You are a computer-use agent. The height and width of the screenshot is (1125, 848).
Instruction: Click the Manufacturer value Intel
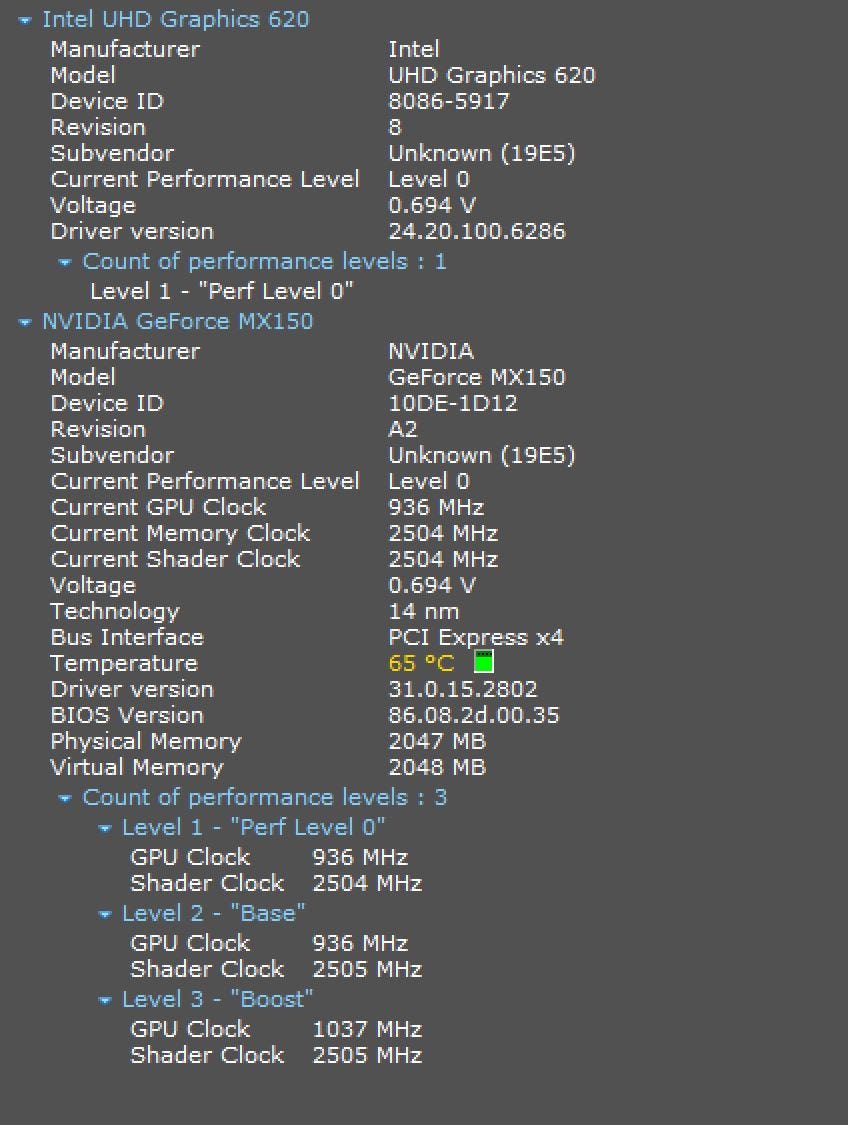click(413, 50)
